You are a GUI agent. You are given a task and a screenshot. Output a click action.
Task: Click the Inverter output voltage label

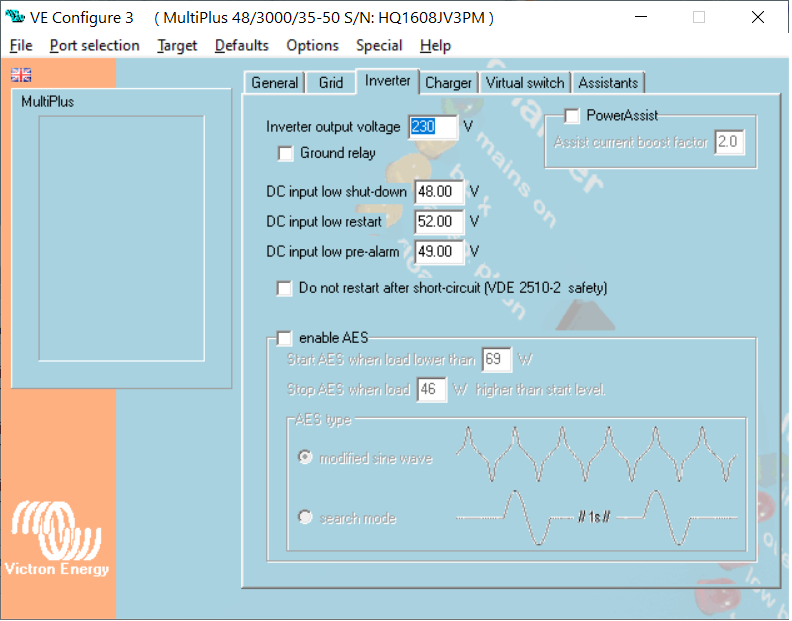click(333, 127)
